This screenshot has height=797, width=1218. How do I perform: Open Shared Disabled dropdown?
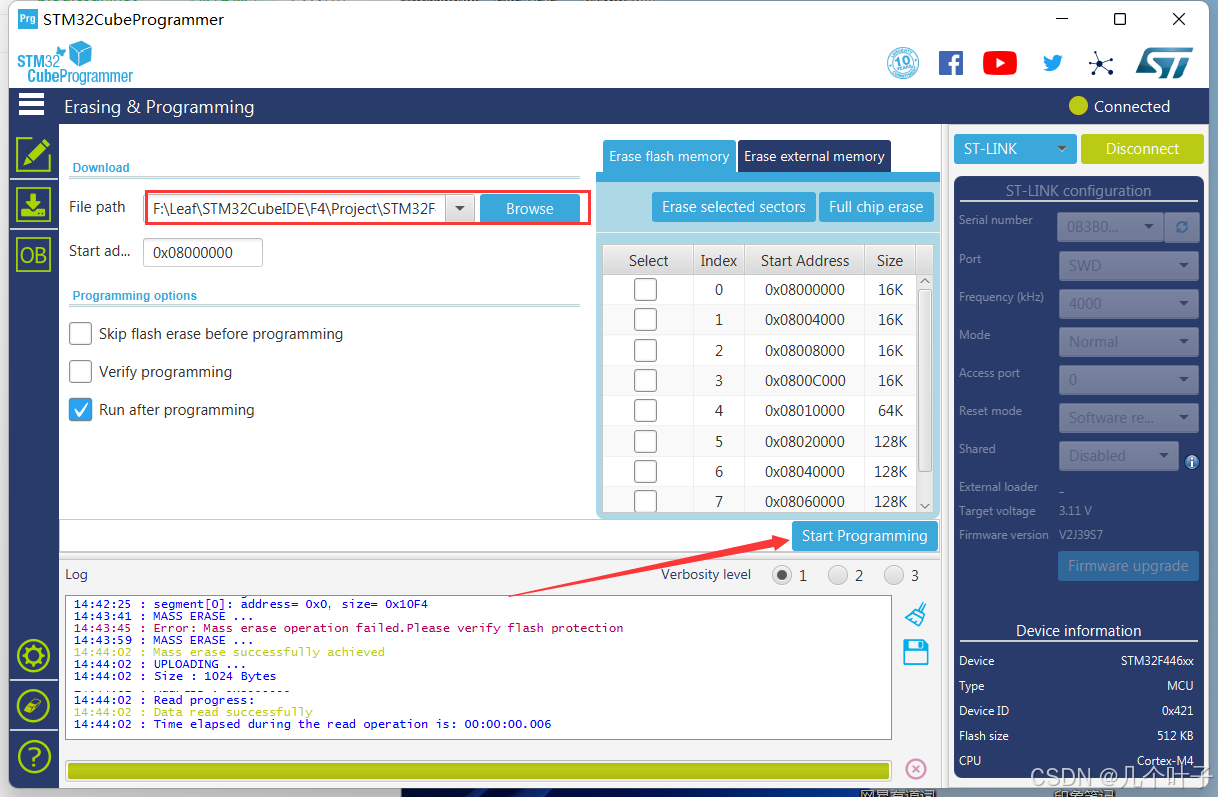coord(1118,455)
